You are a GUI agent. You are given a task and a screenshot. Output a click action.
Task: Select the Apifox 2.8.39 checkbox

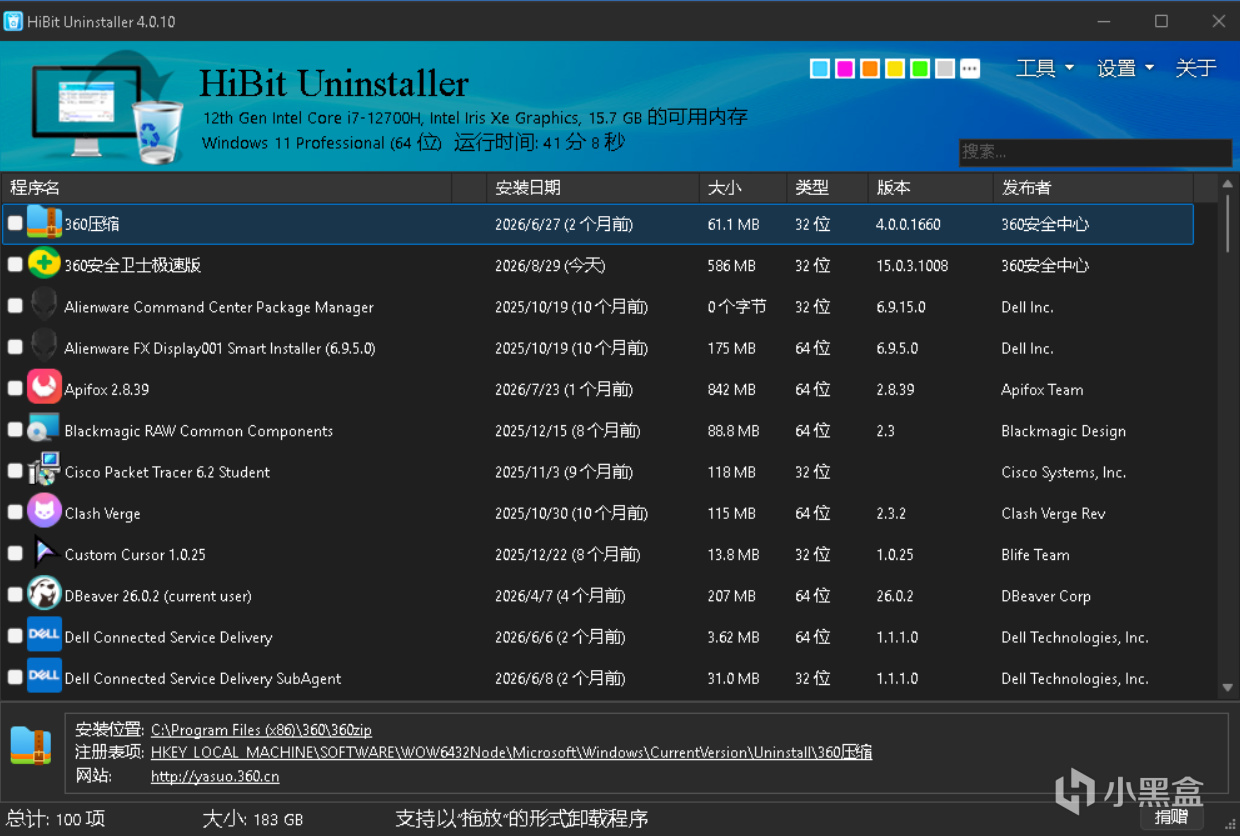click(15, 389)
